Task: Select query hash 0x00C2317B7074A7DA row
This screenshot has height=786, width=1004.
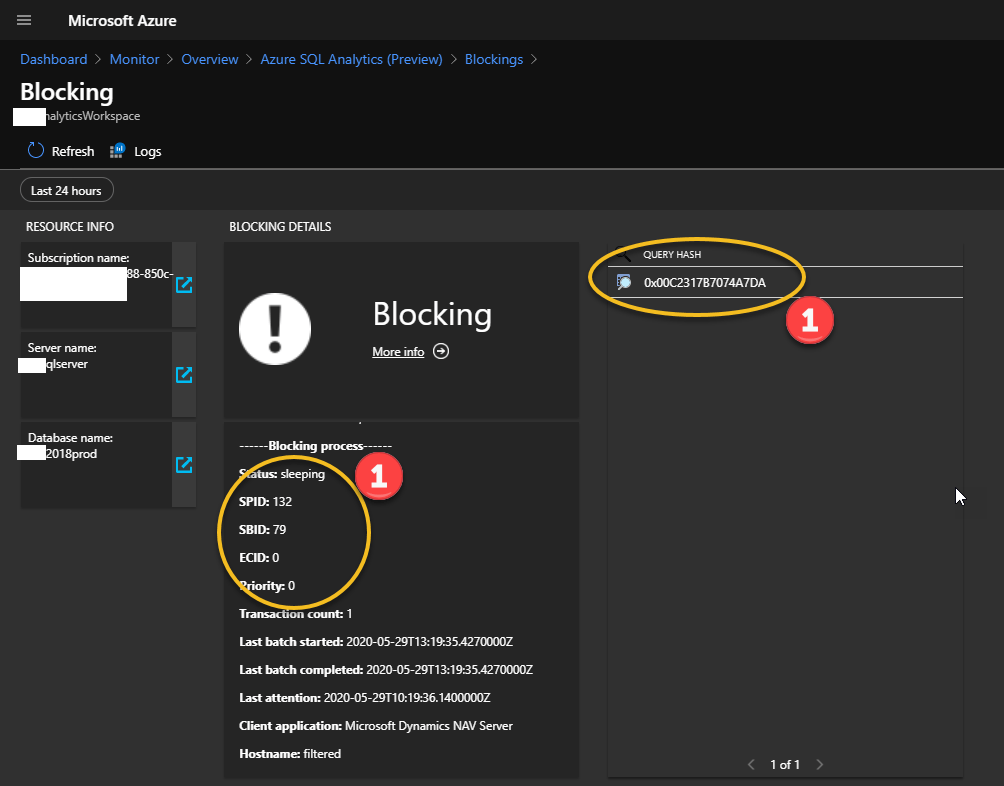Action: click(704, 282)
